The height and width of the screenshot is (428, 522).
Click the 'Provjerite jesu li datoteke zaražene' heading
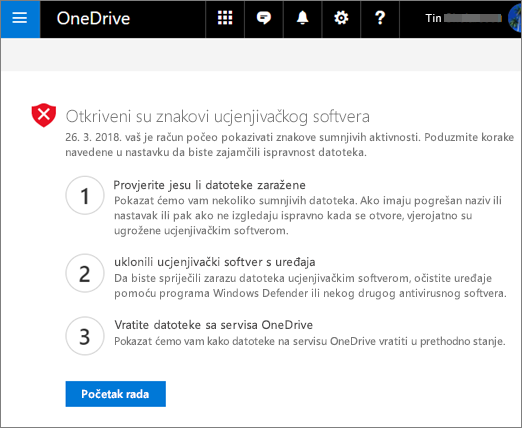pyautogui.click(x=210, y=185)
